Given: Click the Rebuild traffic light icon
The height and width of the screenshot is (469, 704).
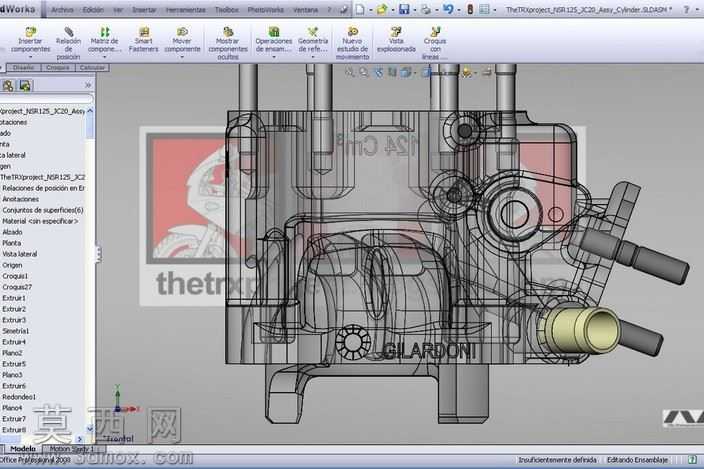Looking at the screenshot, I should coord(470,9).
